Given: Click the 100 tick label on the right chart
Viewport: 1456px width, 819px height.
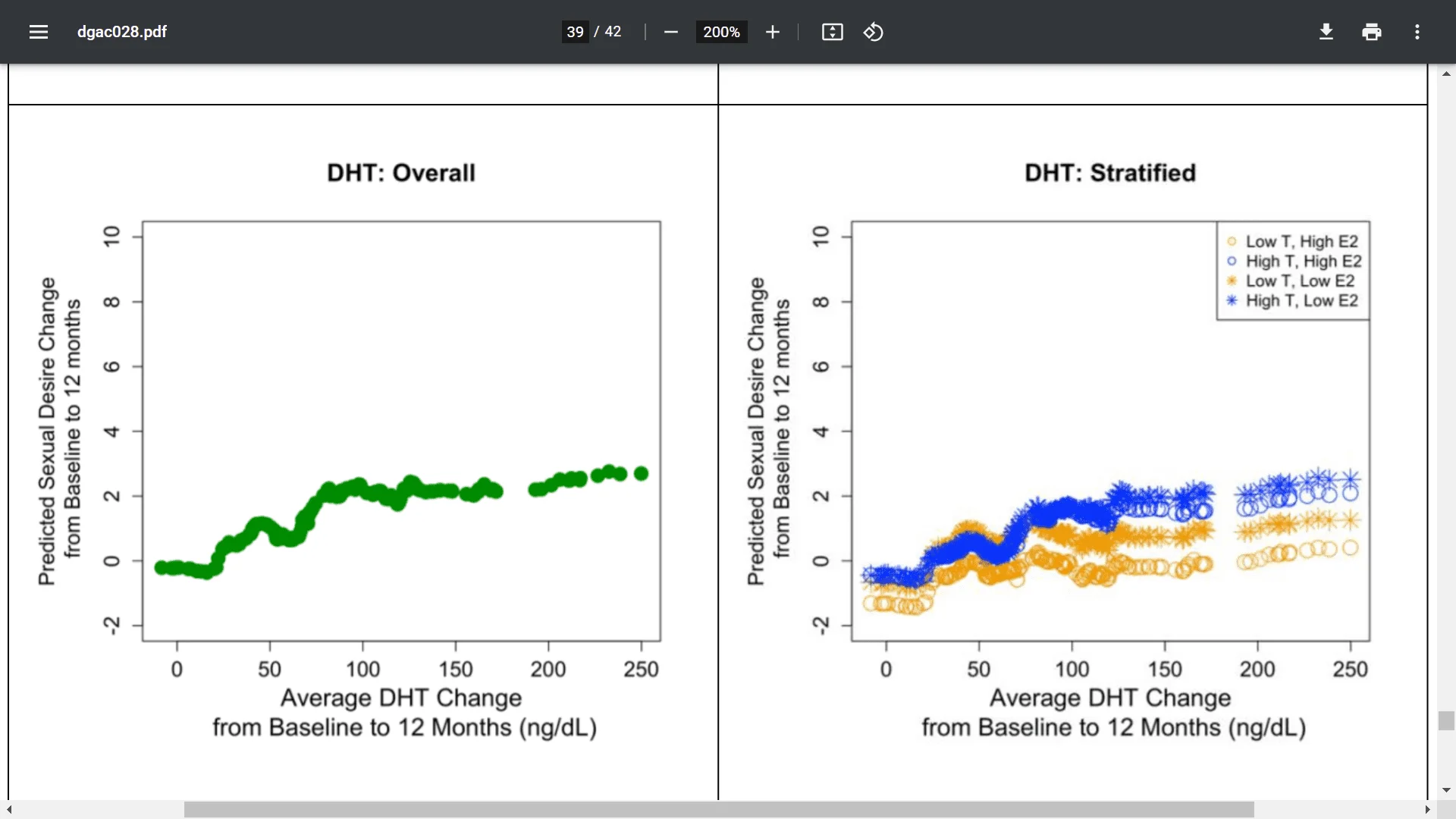Looking at the screenshot, I should tap(1072, 669).
